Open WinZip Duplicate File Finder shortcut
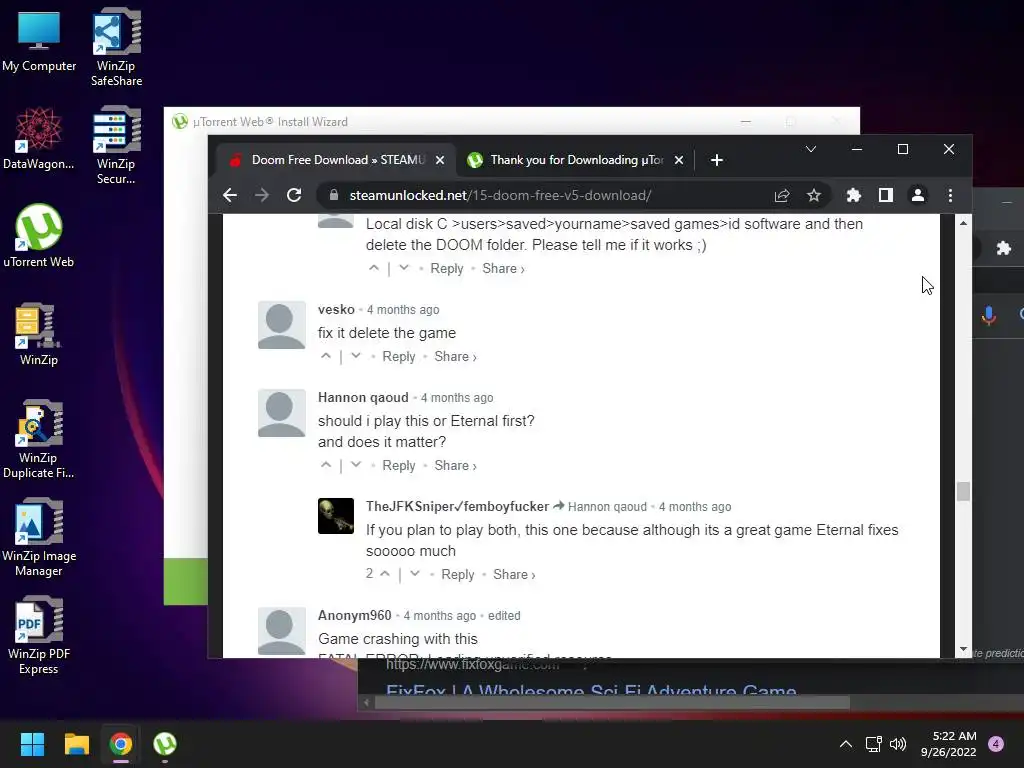This screenshot has width=1024, height=768. point(39,439)
